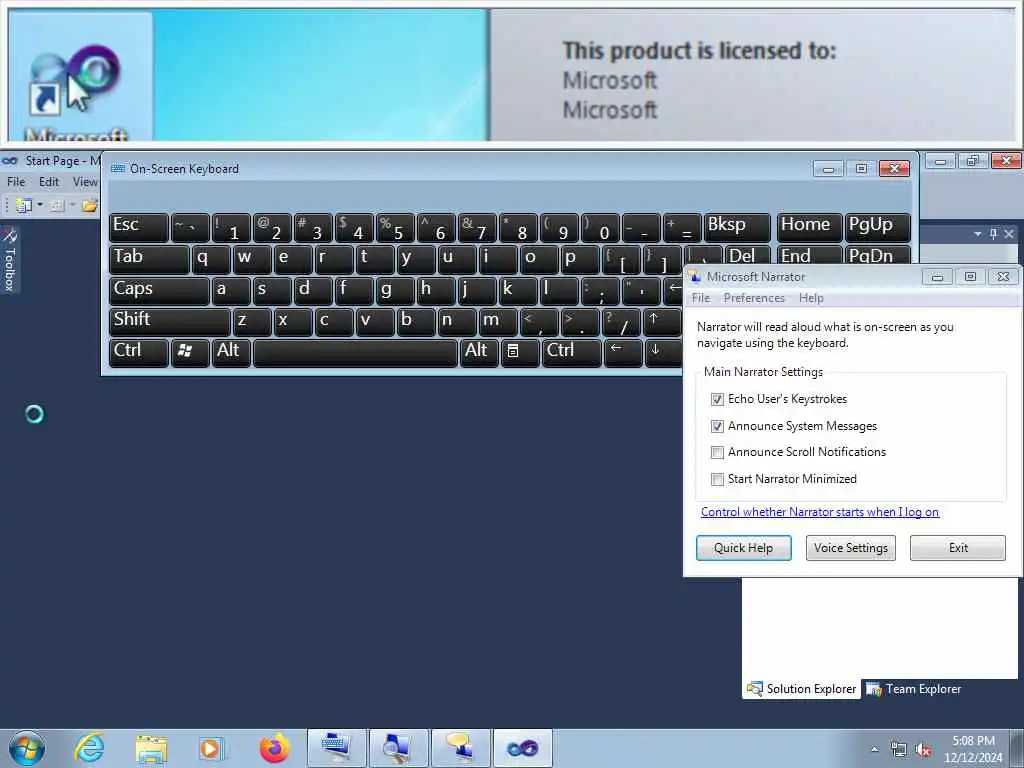The image size is (1024, 768).
Task: Open Solution Explorer window position dropdown arrow
Action: coord(978,234)
